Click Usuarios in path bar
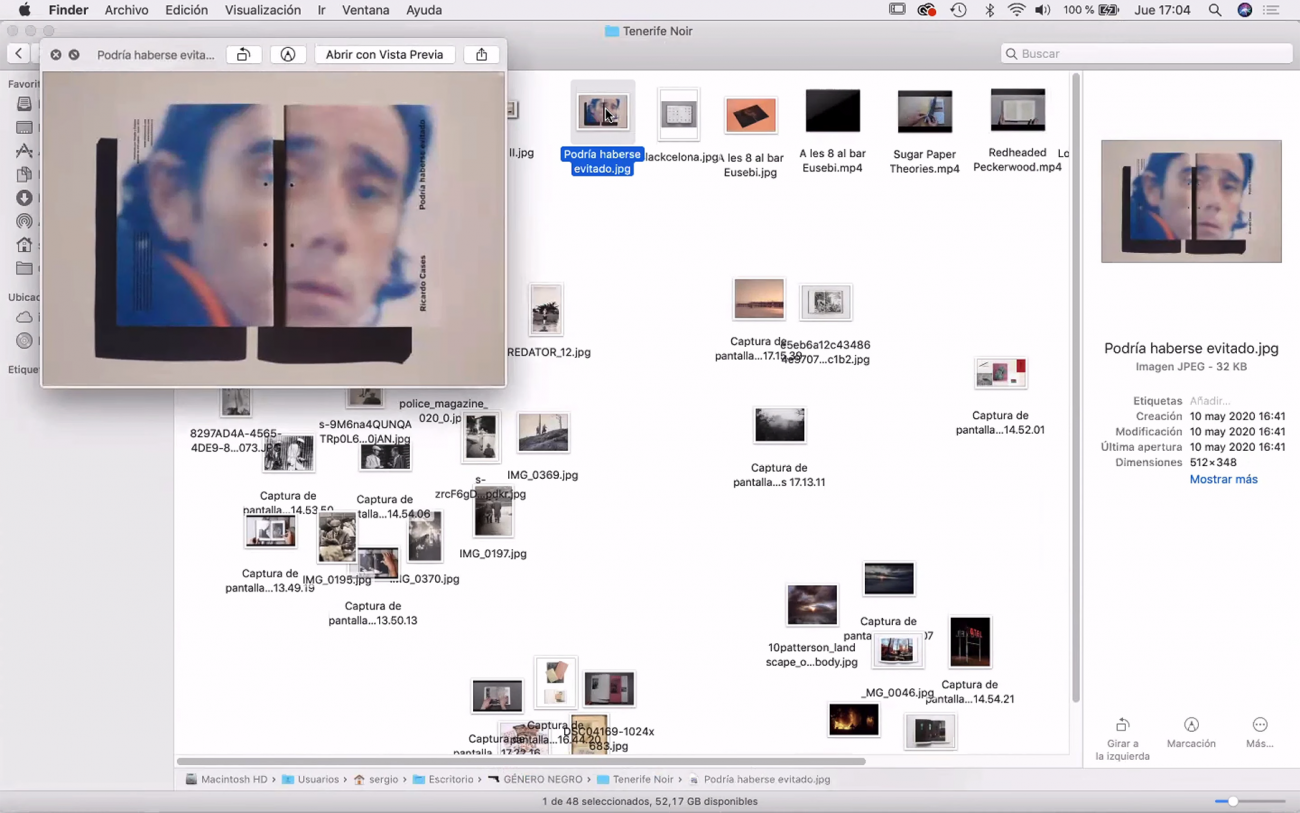 (x=310, y=779)
